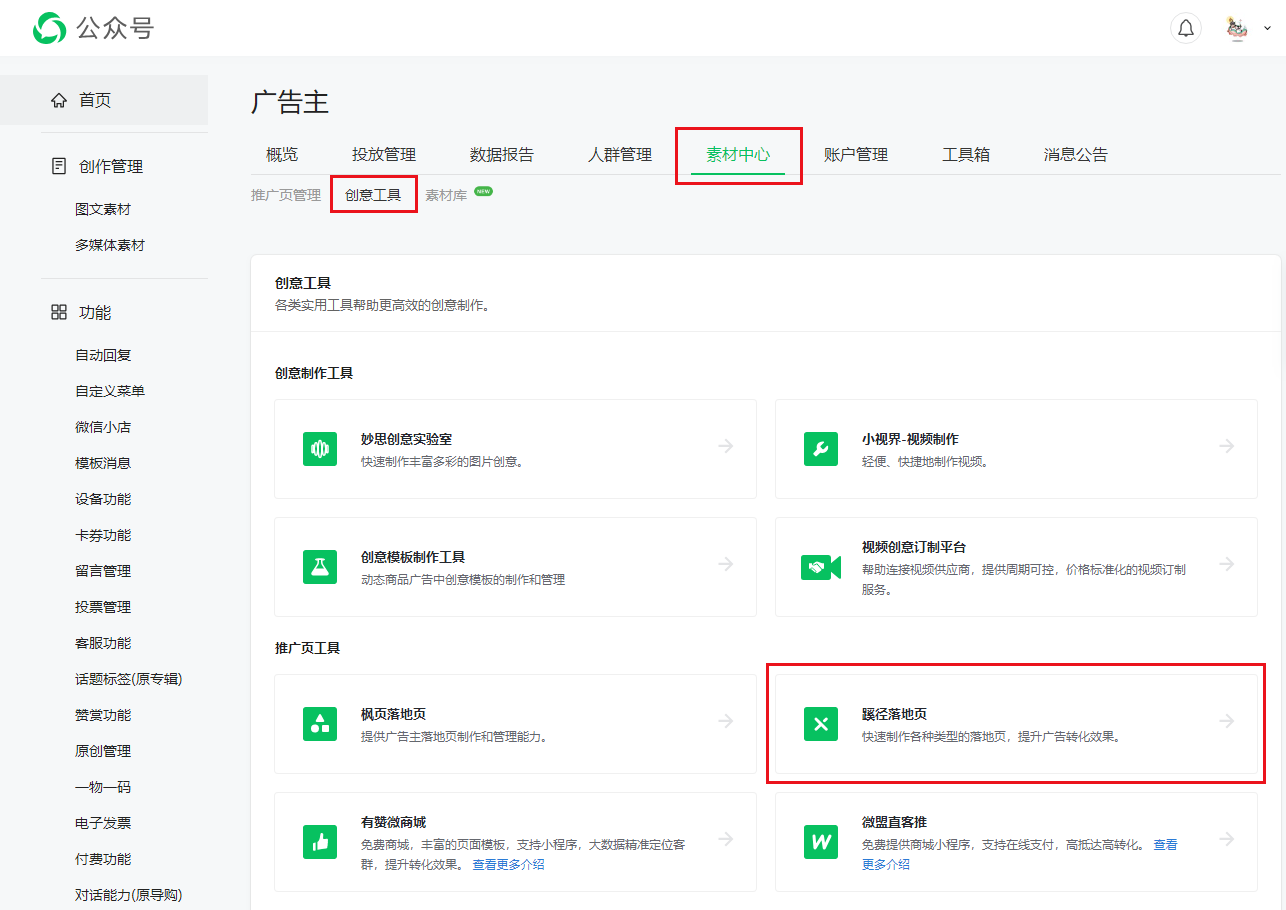The image size is (1286, 910).
Task: Click the arrow on 小视界-视频制作 card
Action: 1227,446
